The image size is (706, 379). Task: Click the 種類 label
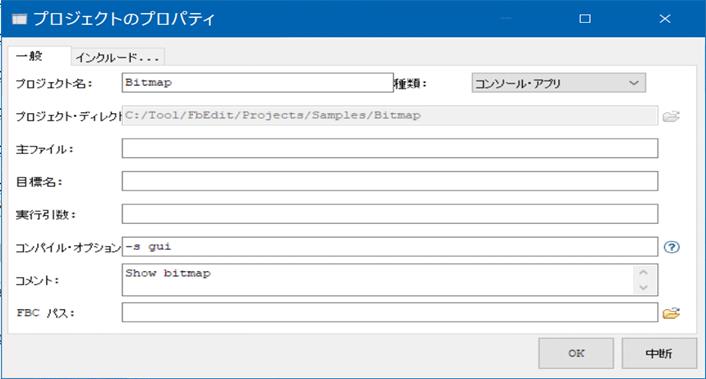click(411, 84)
